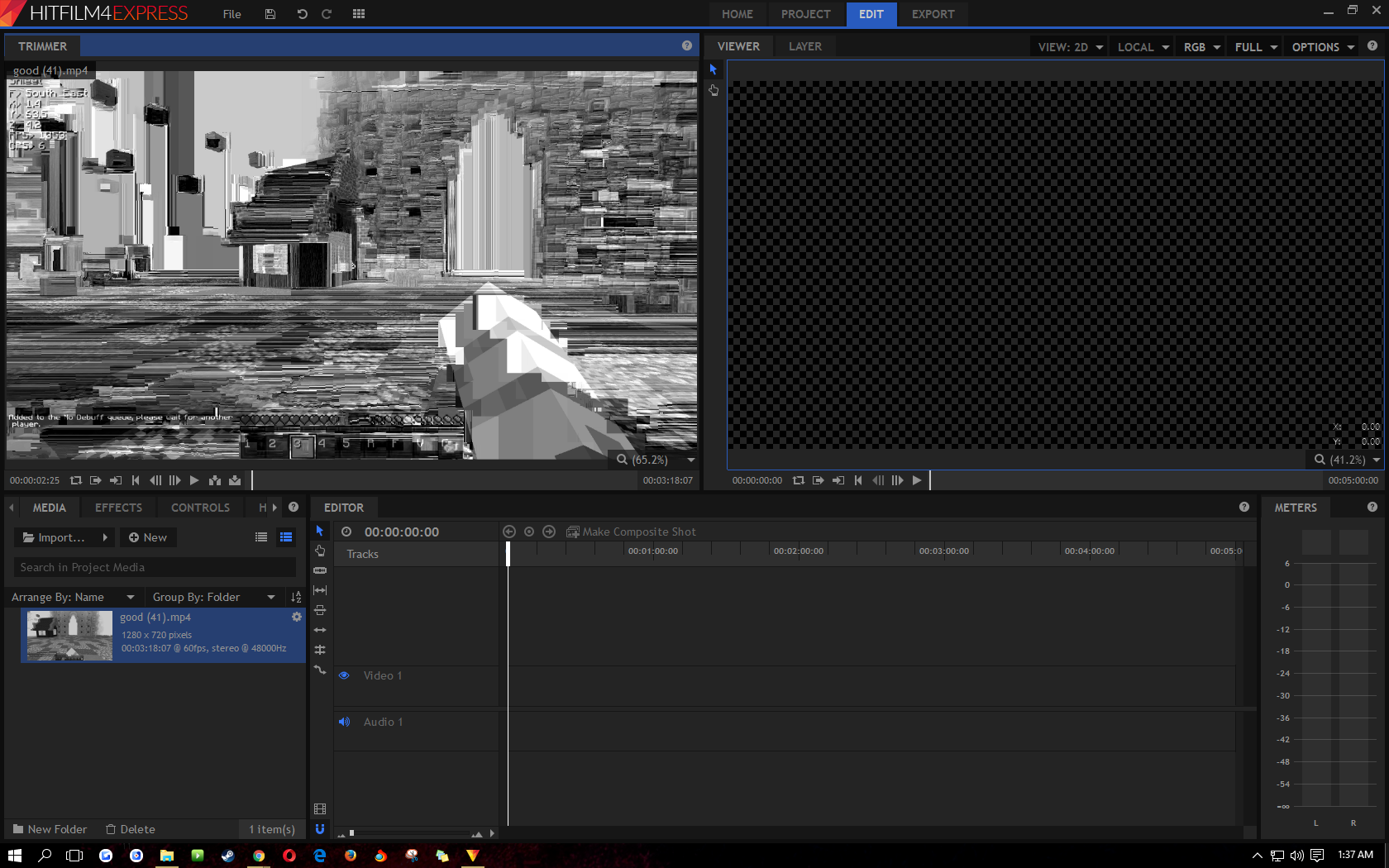
Task: Select the Editor hand tool
Action: click(x=320, y=551)
